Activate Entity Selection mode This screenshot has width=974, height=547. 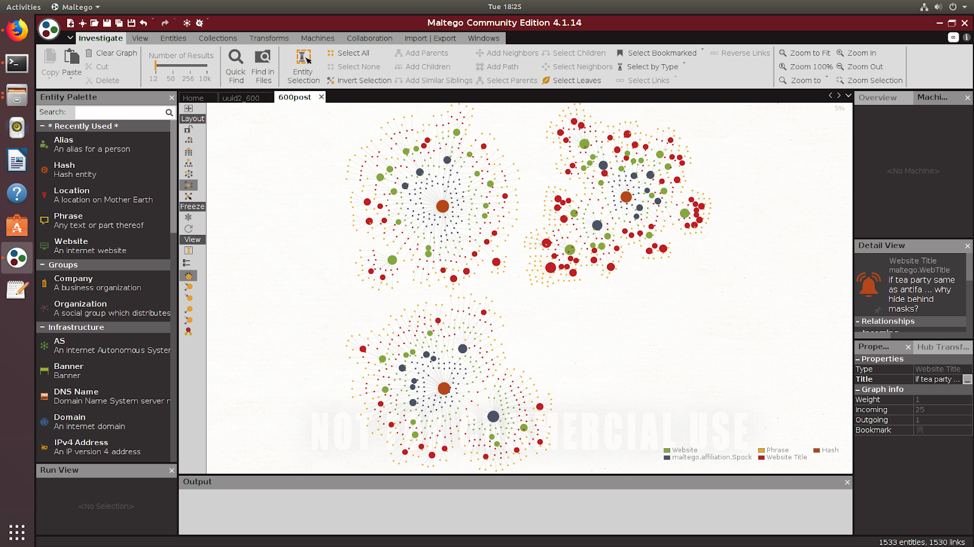[x=303, y=66]
